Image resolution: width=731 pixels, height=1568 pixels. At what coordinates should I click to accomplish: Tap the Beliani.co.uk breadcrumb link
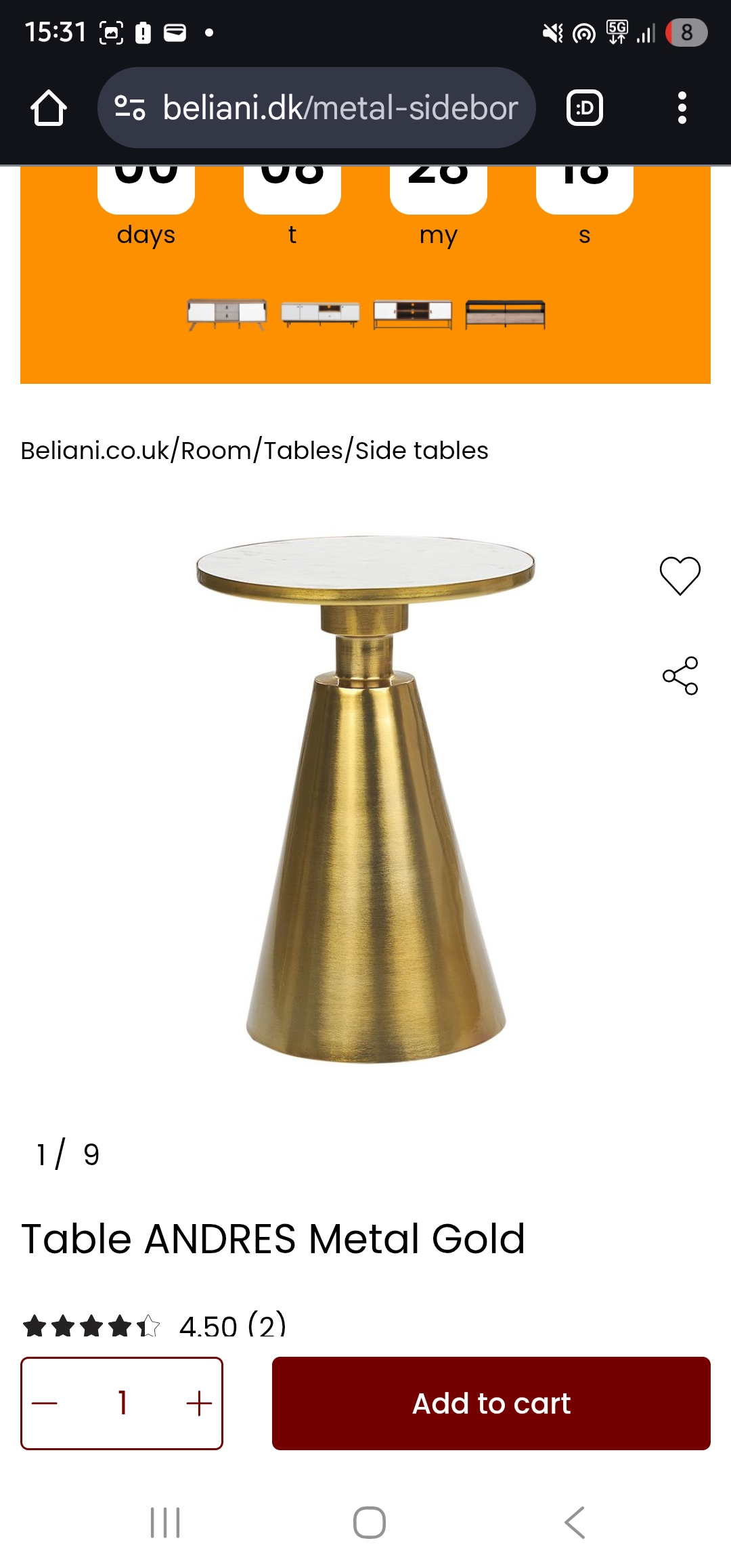[x=95, y=450]
